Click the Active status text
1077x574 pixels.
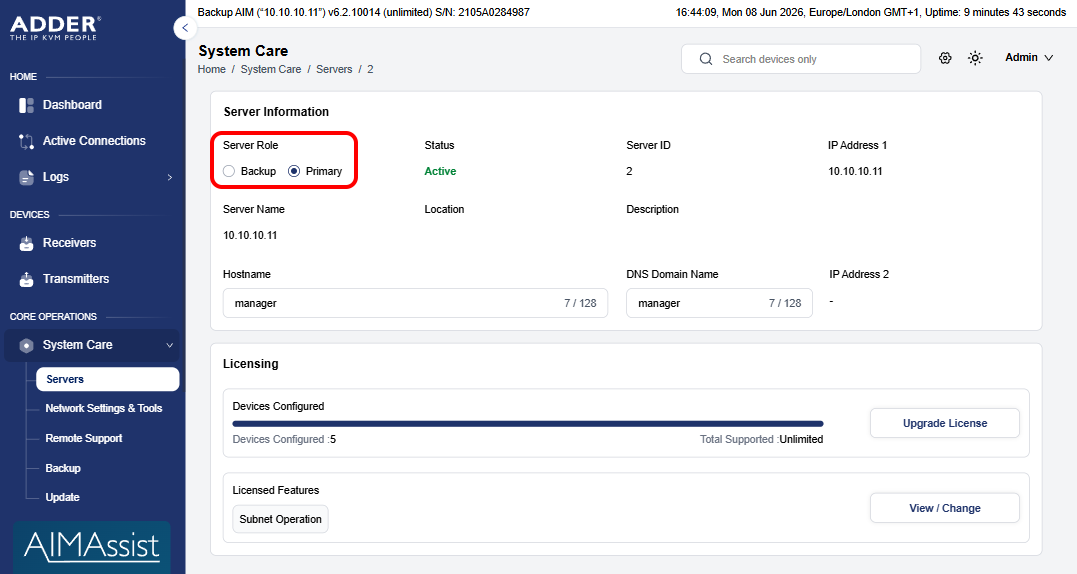click(440, 171)
